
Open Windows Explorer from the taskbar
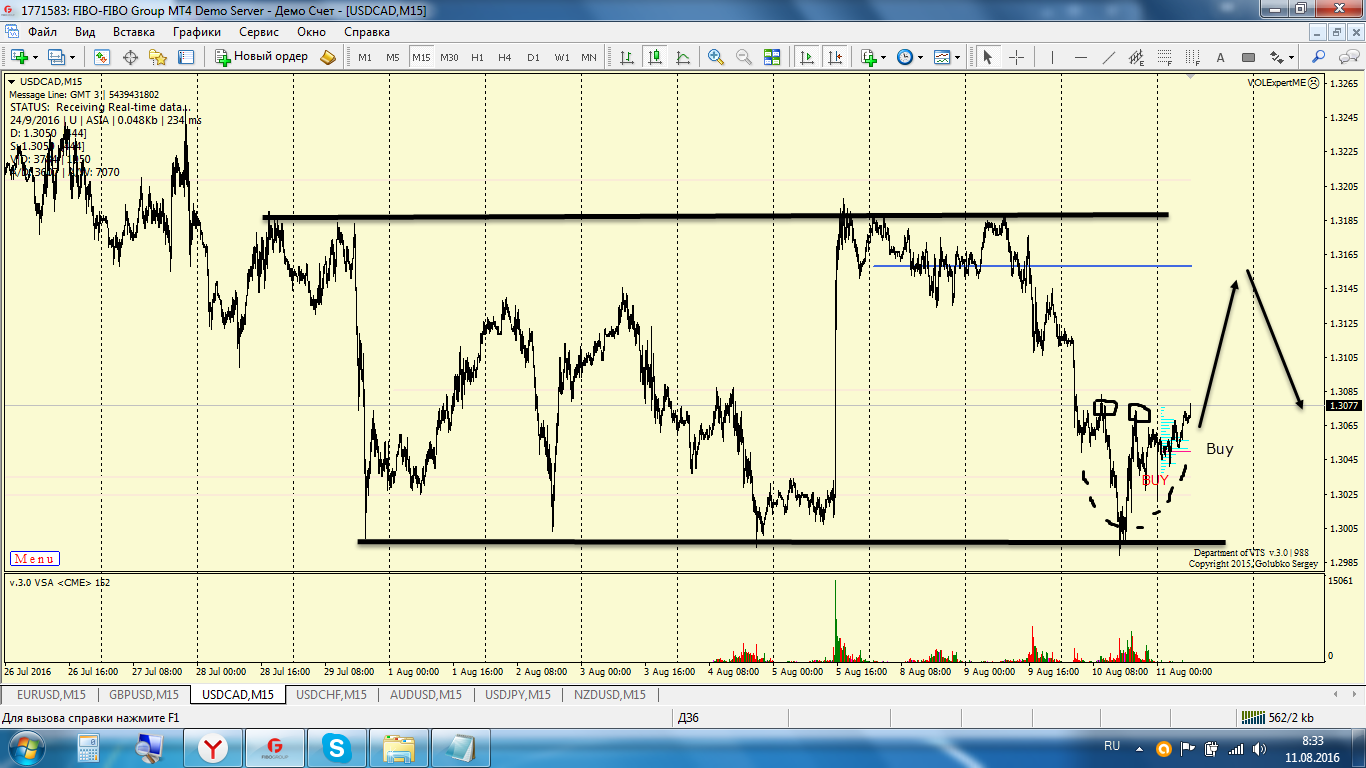398,748
